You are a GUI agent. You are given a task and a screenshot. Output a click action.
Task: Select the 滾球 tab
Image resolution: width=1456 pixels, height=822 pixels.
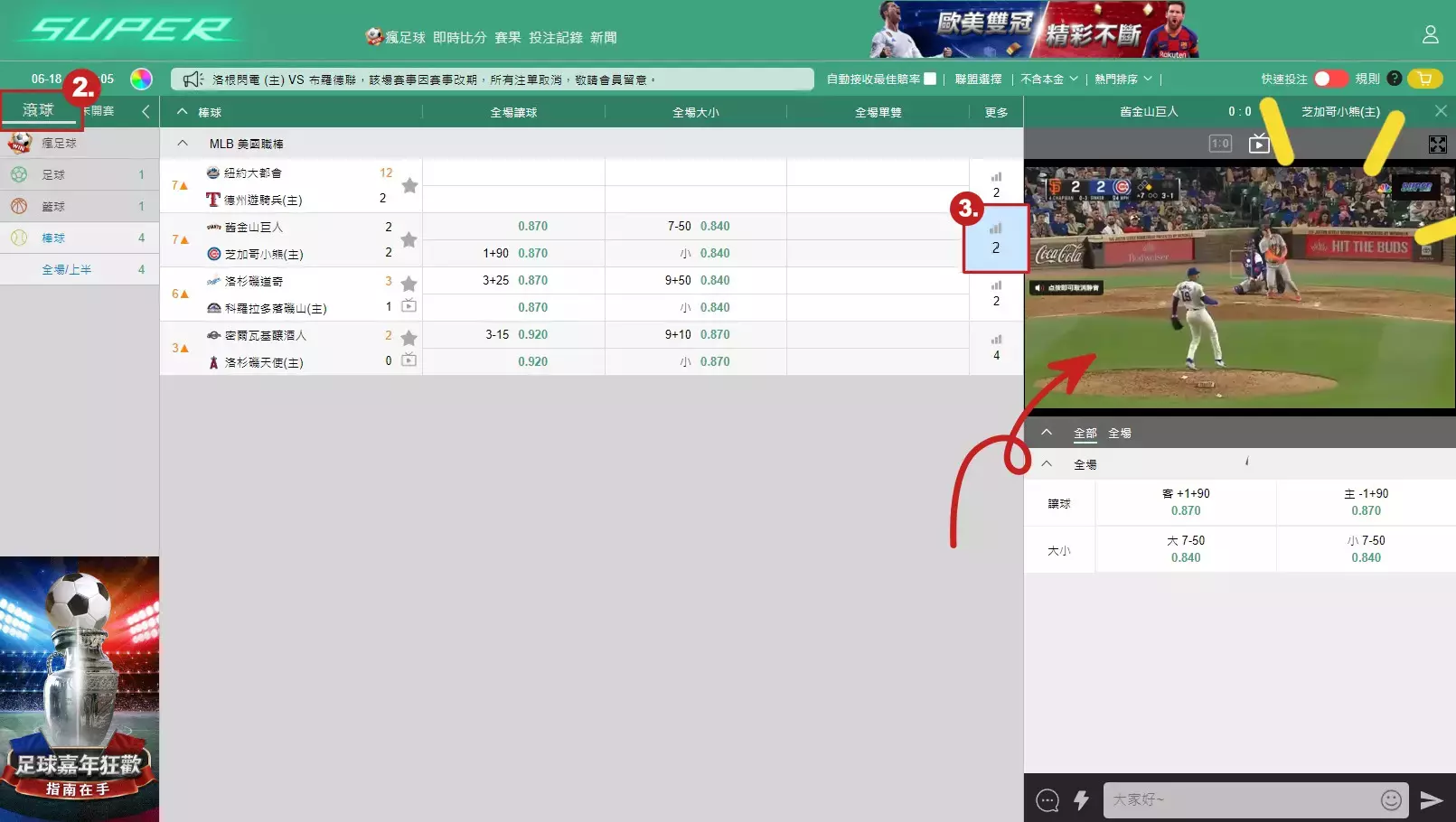(39, 110)
